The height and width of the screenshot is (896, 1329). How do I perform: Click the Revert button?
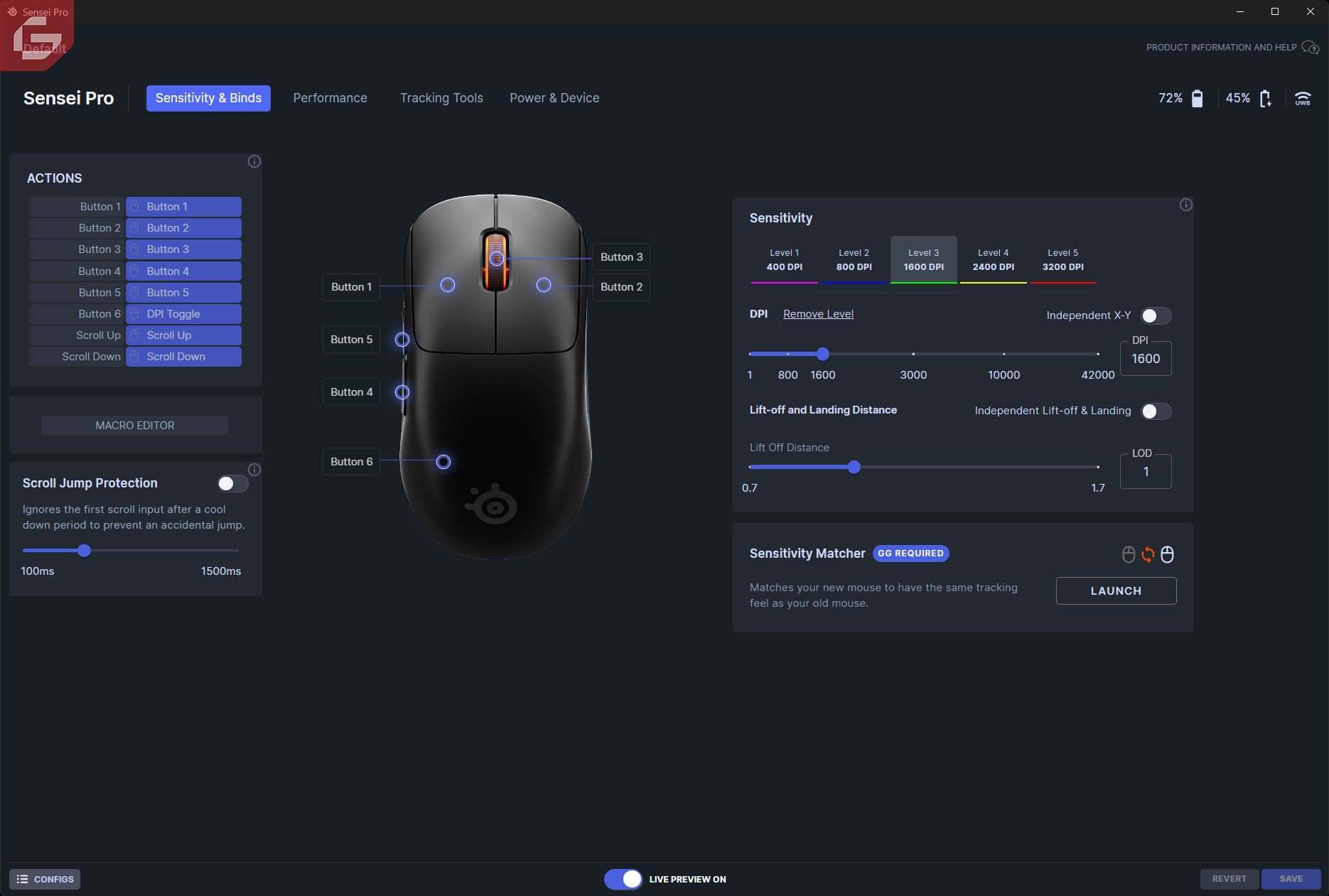(1230, 879)
